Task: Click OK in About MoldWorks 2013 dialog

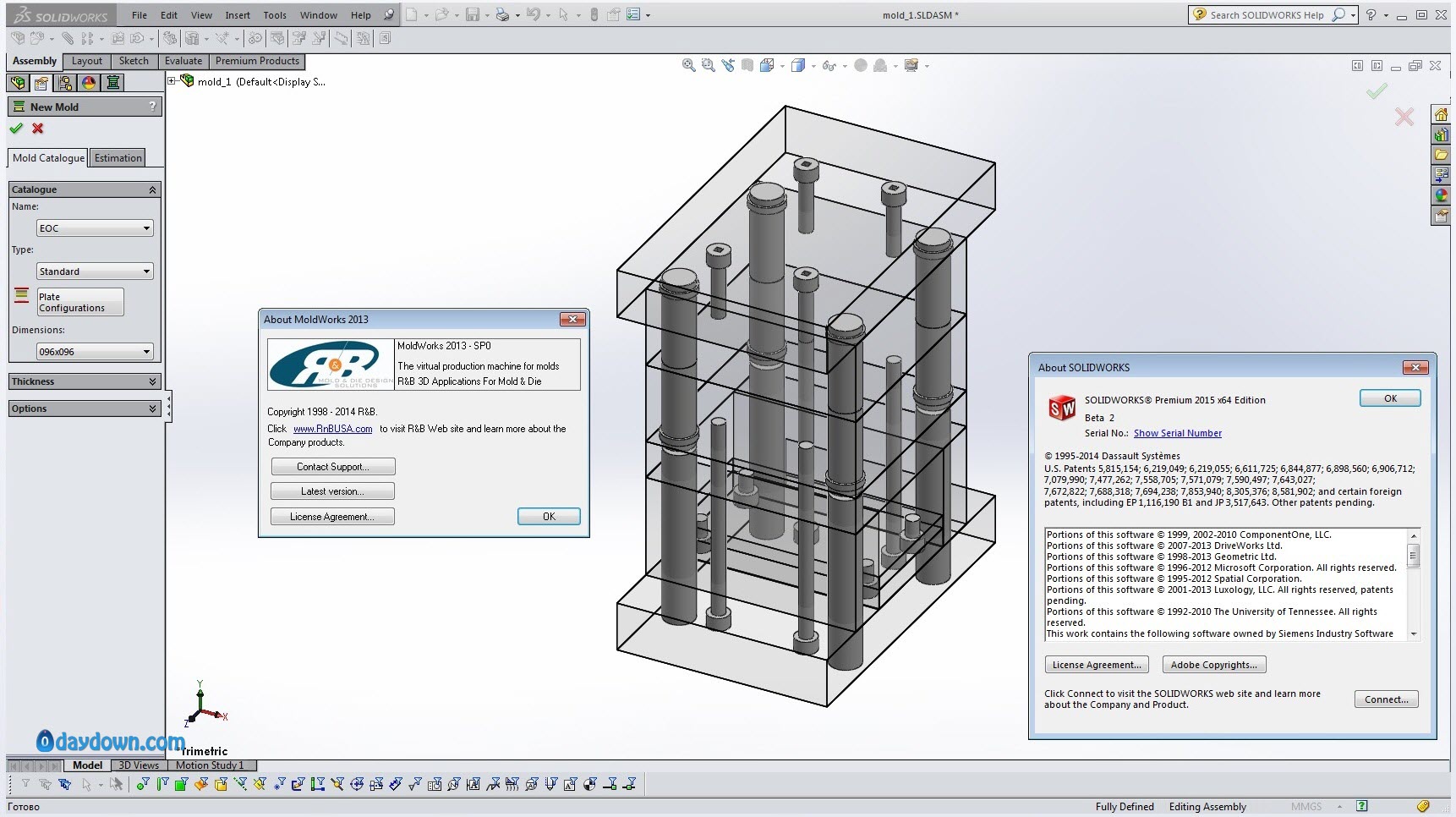Action: [549, 517]
